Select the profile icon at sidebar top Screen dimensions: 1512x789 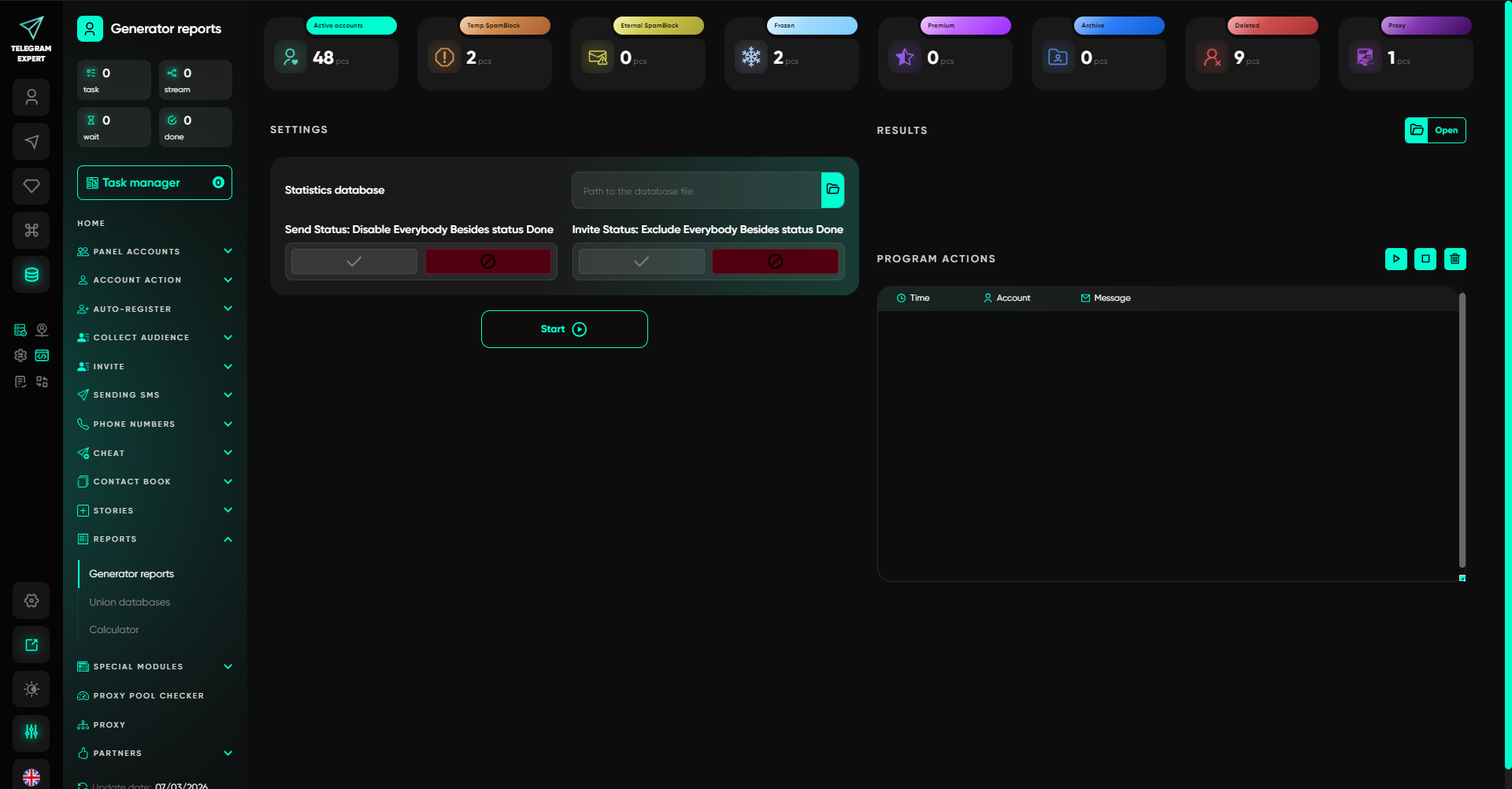click(x=31, y=97)
